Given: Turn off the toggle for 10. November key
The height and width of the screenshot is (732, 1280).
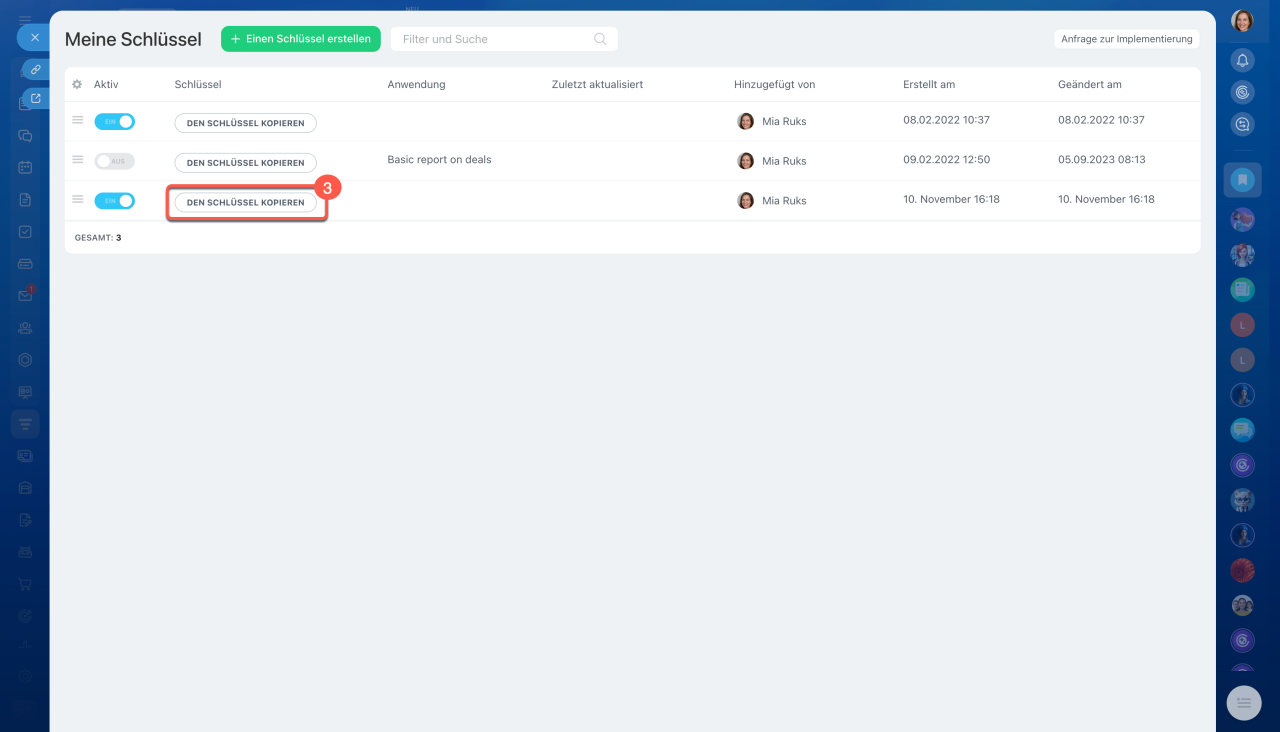Looking at the screenshot, I should (115, 201).
